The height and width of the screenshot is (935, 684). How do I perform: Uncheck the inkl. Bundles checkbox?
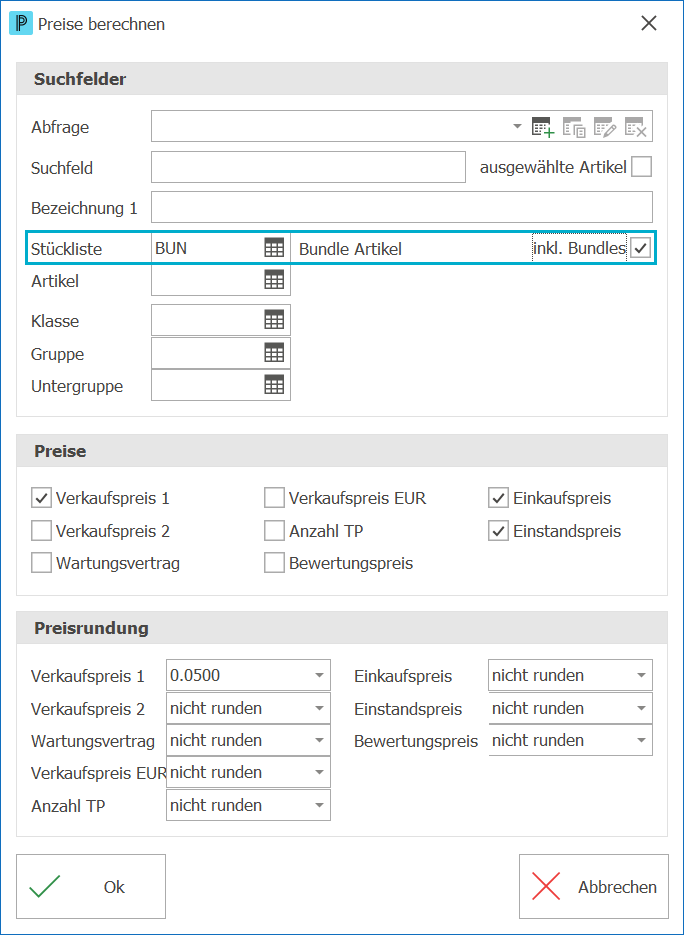click(641, 248)
